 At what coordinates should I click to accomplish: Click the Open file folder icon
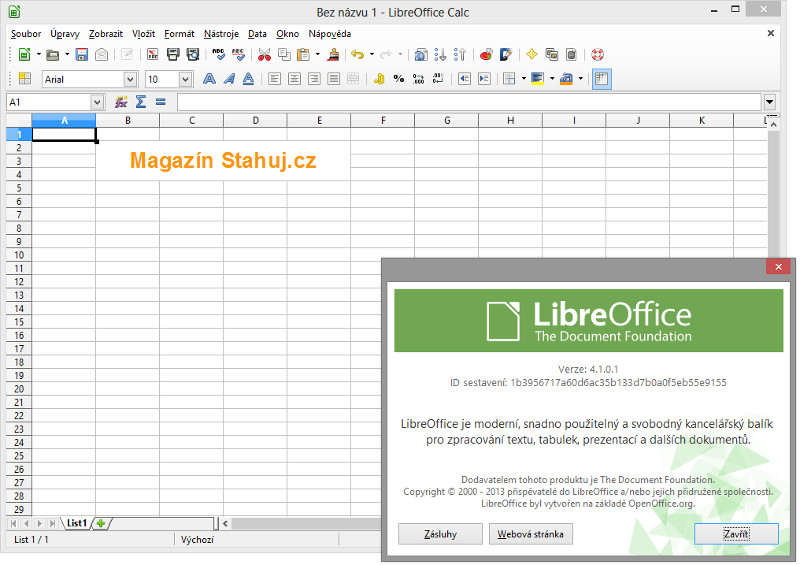click(52, 54)
